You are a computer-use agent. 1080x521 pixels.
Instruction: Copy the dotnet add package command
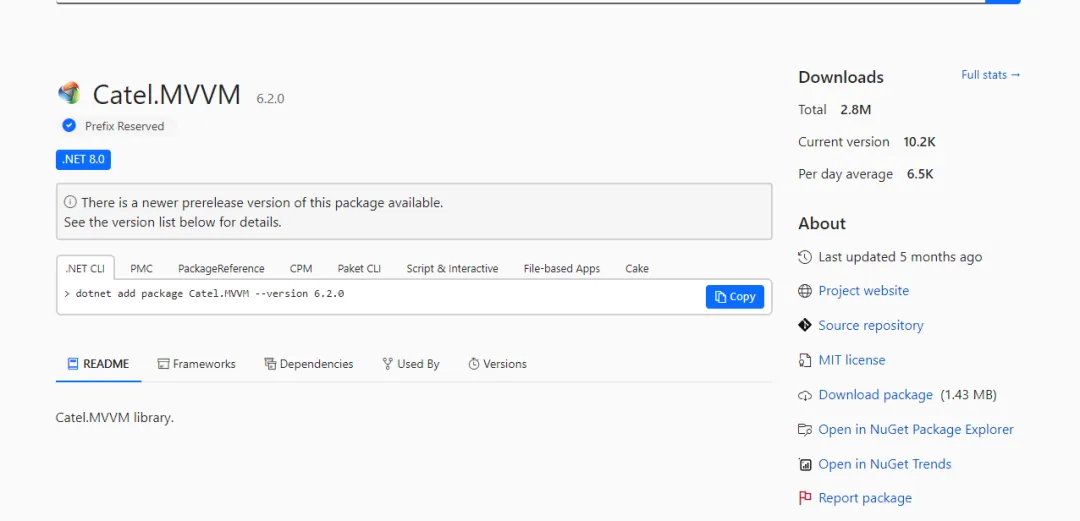[x=735, y=296]
